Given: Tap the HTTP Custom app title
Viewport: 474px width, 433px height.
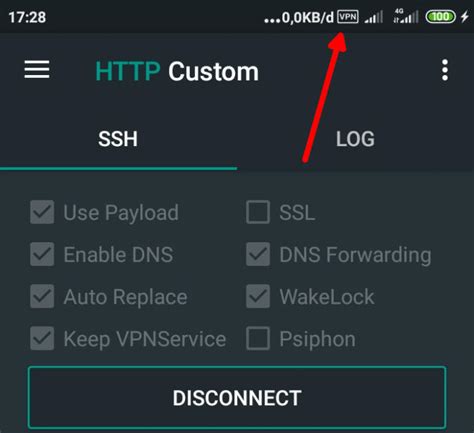Looking at the screenshot, I should pyautogui.click(x=177, y=71).
